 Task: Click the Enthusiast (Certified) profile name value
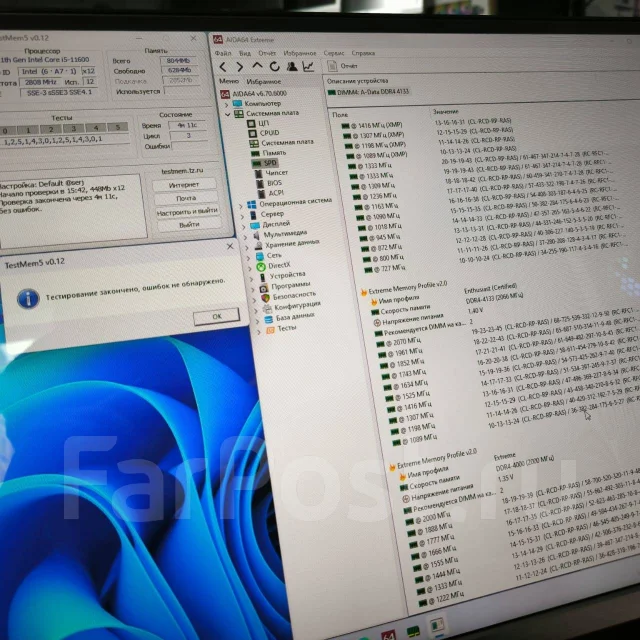[x=491, y=288]
